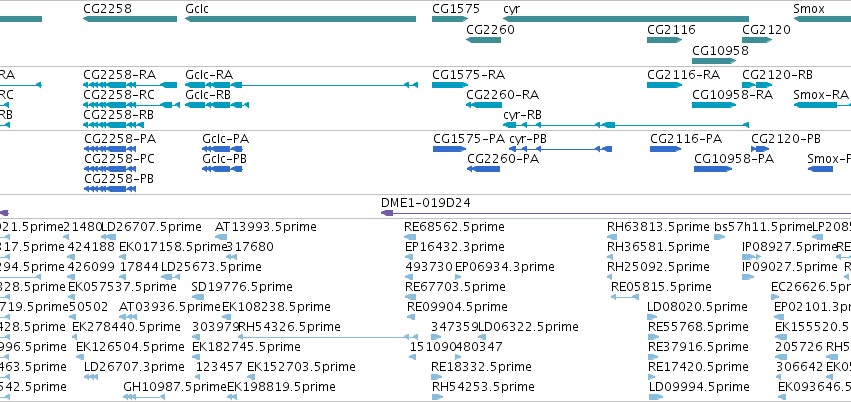This screenshot has width=851, height=402.
Task: Click EST RH54253.5prime
Action: pyautogui.click(x=483, y=387)
